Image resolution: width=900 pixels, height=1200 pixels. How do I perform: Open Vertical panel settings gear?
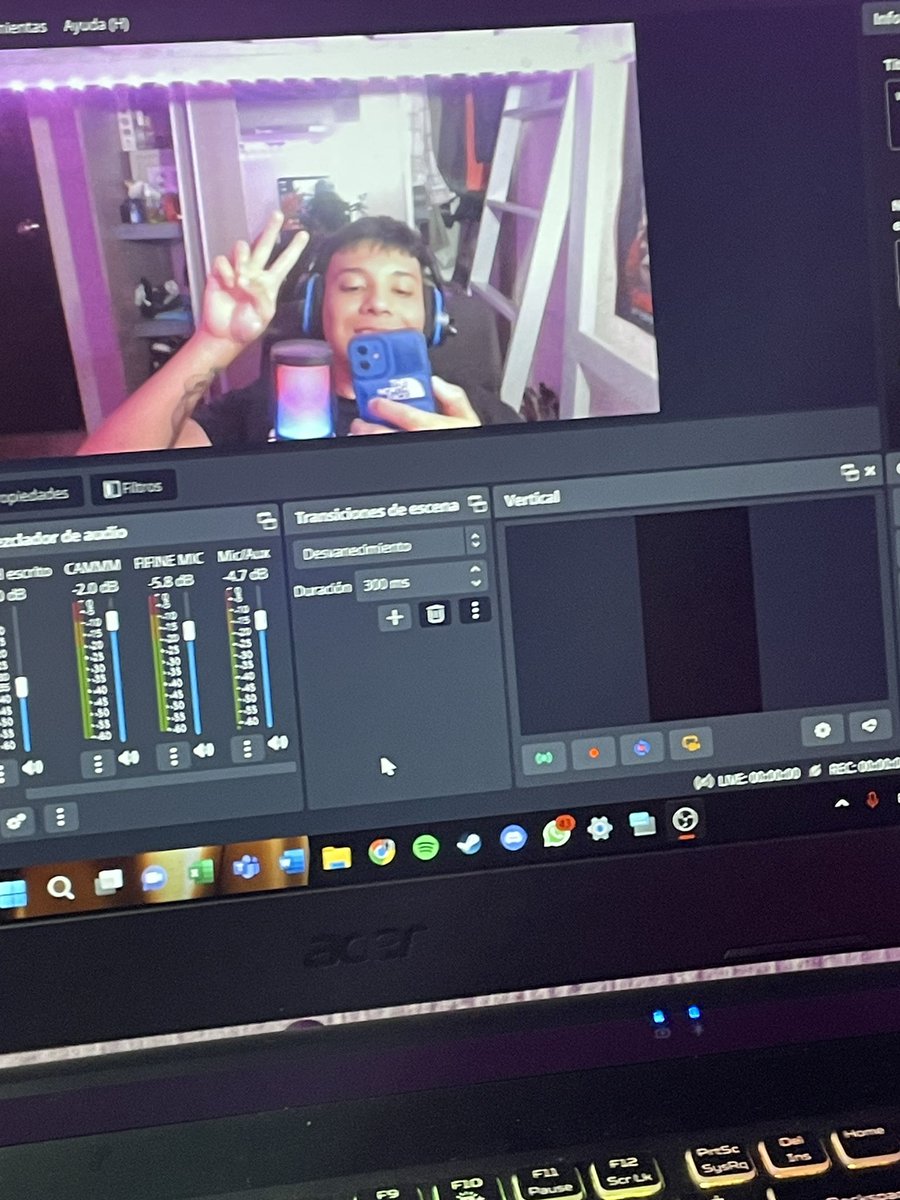tap(822, 729)
